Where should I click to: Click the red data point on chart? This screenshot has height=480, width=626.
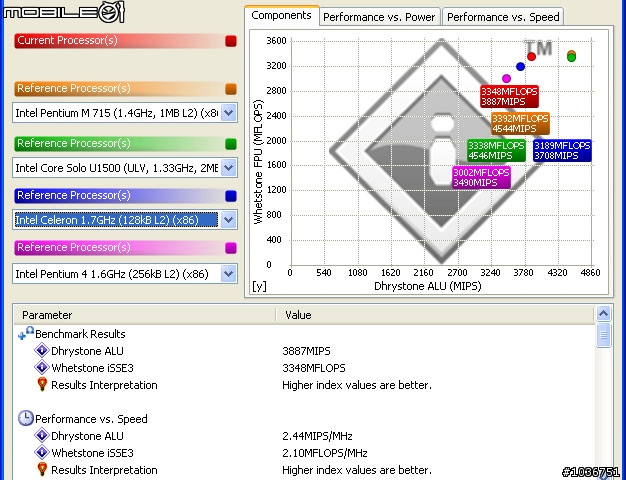coord(531,56)
